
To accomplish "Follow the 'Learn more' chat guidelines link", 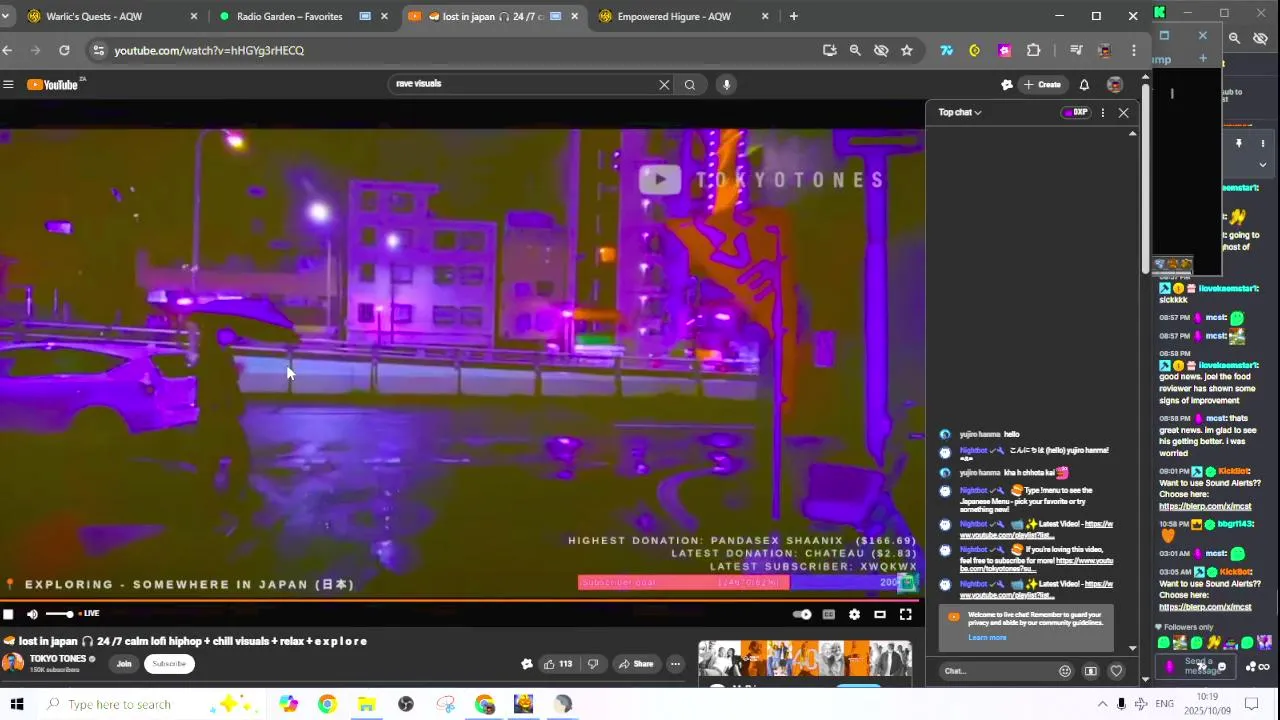I will pyautogui.click(x=987, y=638).
